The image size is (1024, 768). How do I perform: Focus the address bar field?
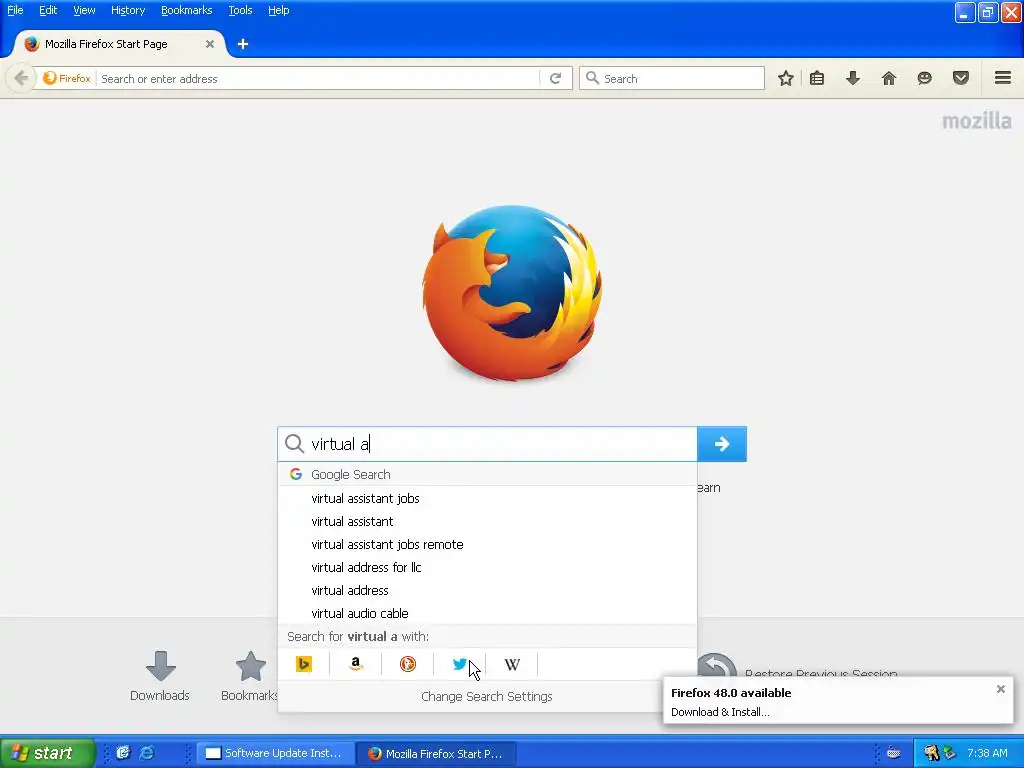[x=319, y=78]
